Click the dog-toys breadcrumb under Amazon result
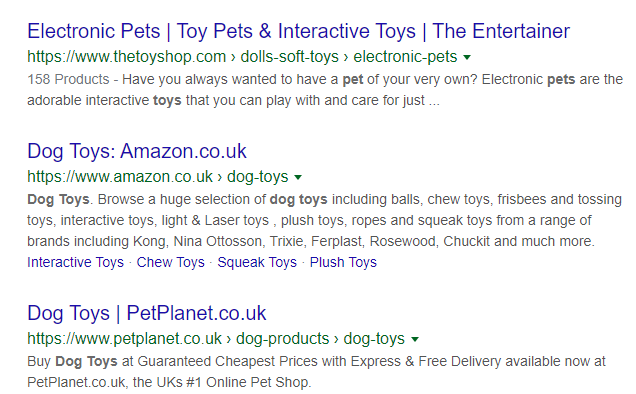The height and width of the screenshot is (394, 636). coord(258,177)
